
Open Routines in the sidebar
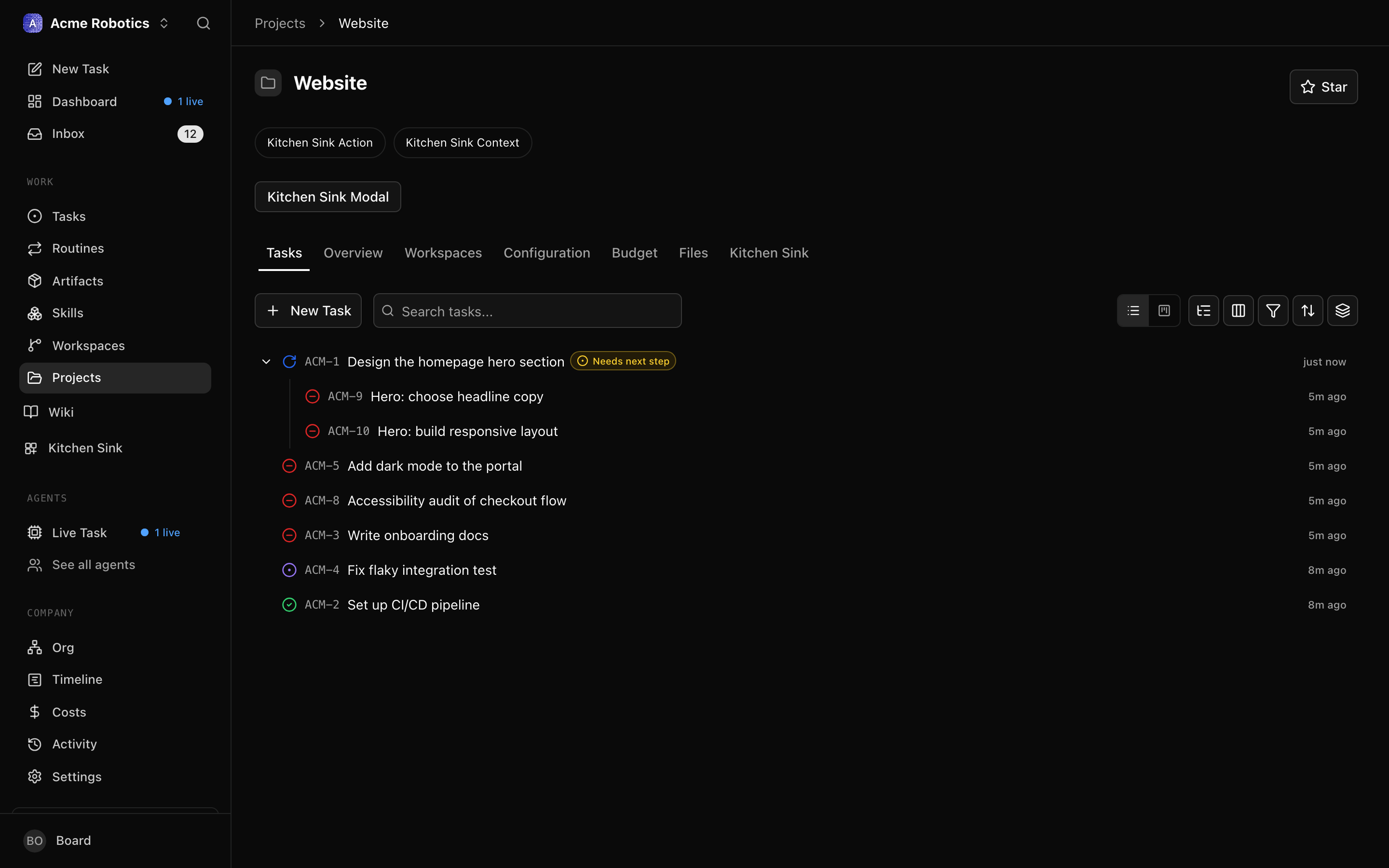[115, 248]
